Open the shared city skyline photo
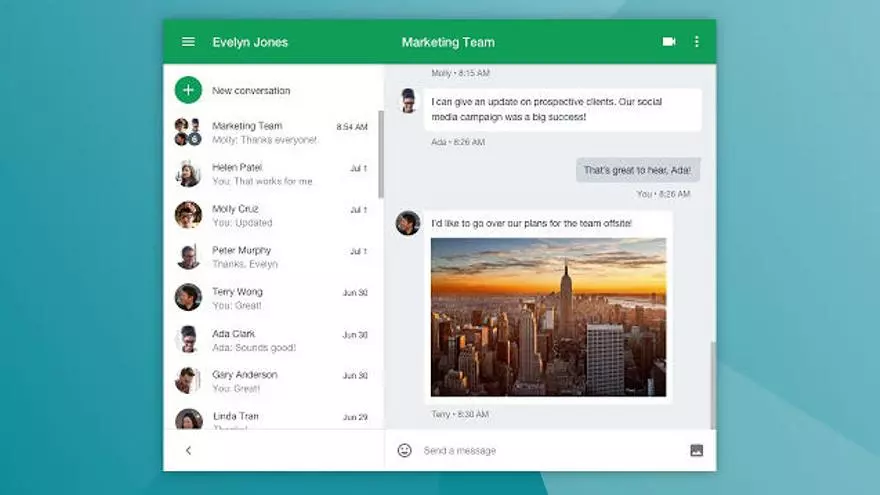 click(548, 316)
